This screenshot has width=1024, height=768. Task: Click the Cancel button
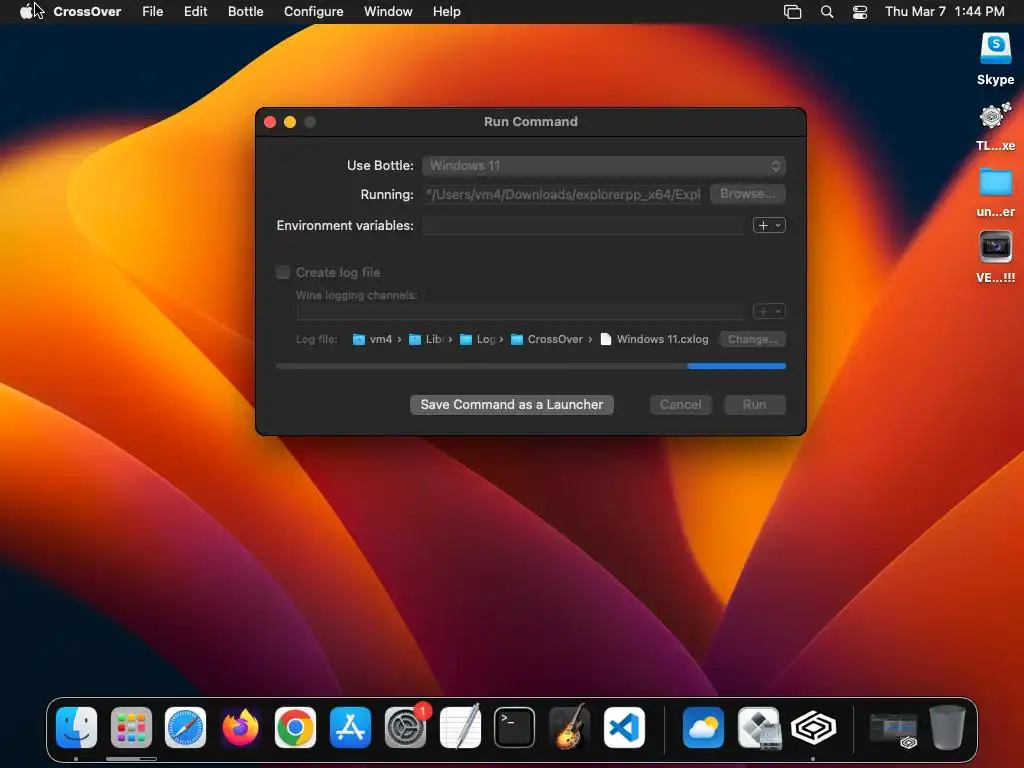pyautogui.click(x=680, y=404)
